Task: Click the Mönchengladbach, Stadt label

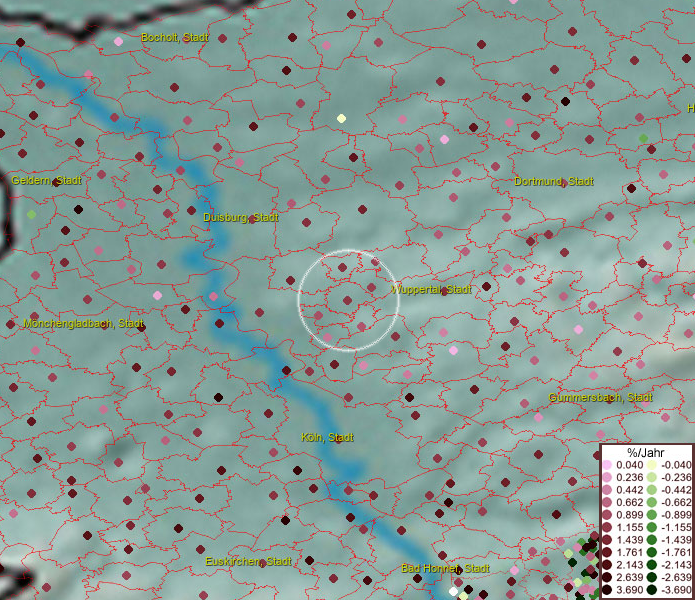Action: click(83, 323)
